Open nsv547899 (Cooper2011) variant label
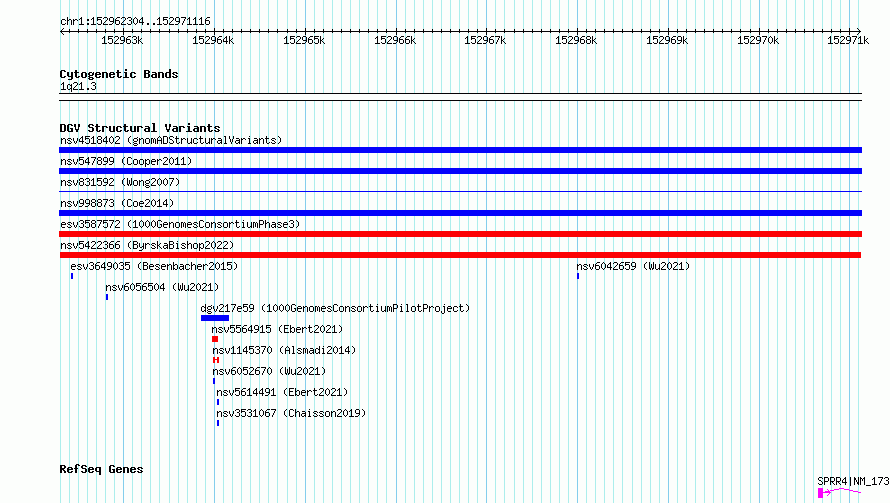 pyautogui.click(x=126, y=161)
